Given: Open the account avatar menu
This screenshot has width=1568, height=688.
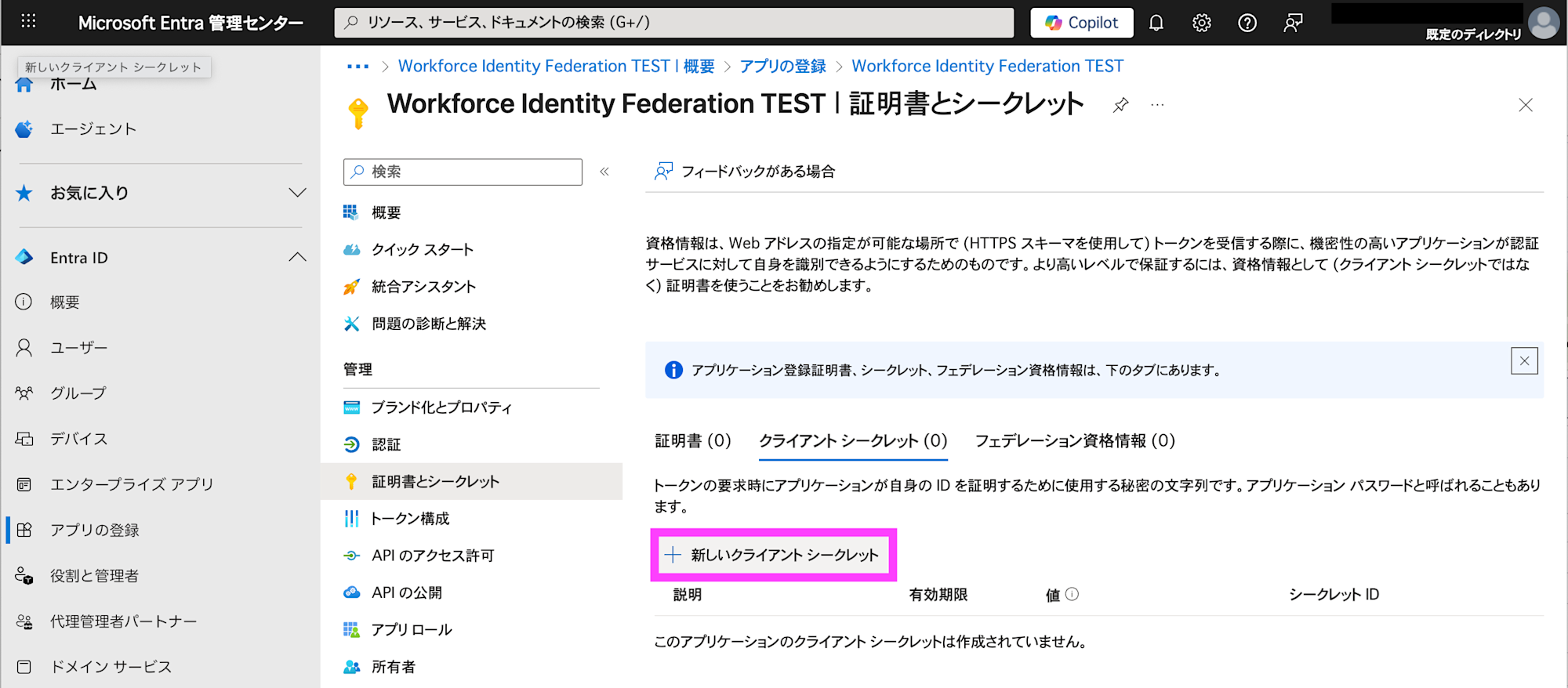Looking at the screenshot, I should tap(1544, 23).
